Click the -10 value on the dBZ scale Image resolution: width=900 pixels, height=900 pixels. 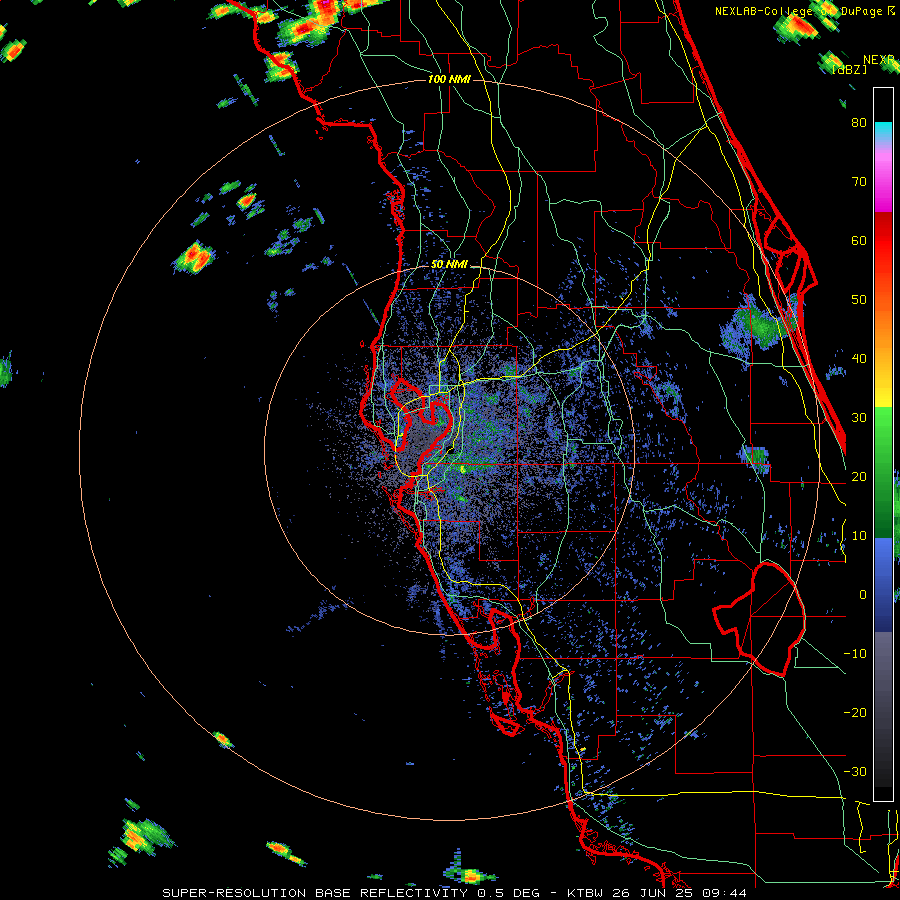855,654
